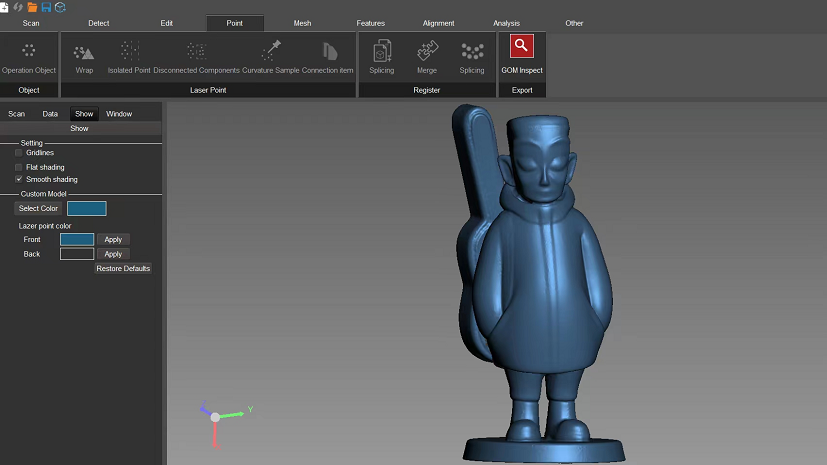Select the Isolated Point tool

click(x=129, y=59)
